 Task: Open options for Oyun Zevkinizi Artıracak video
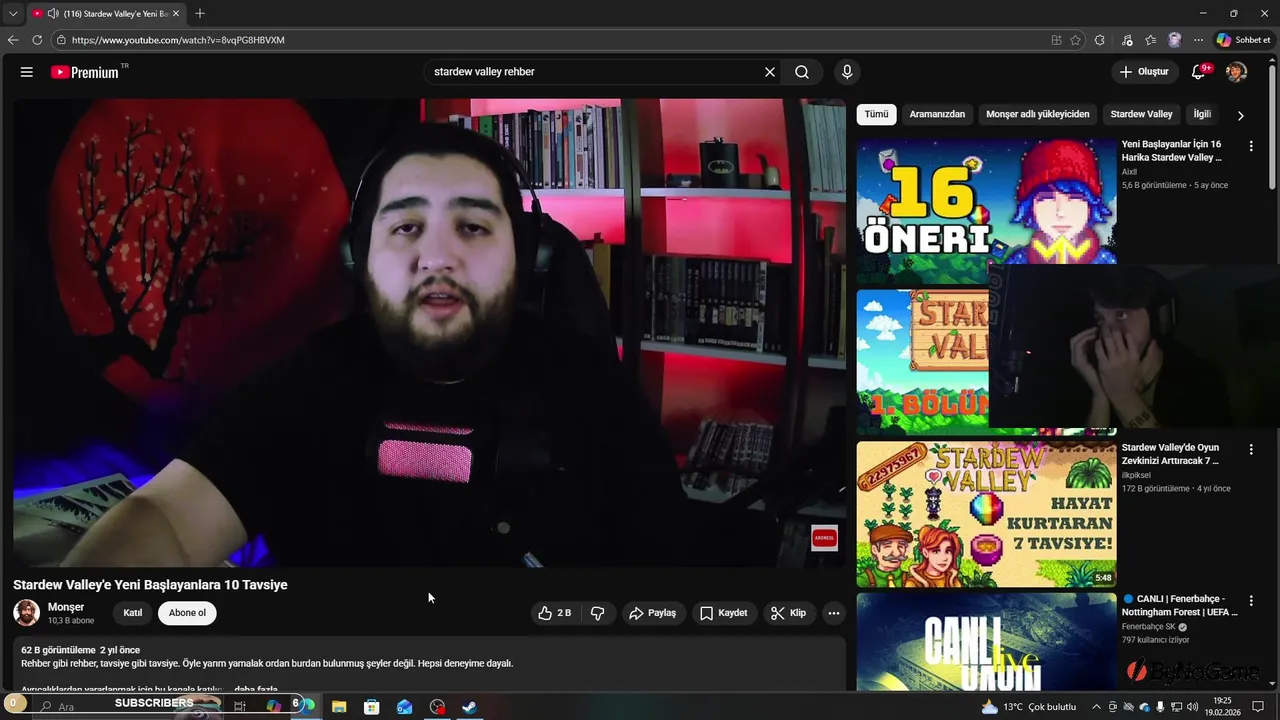point(1251,449)
